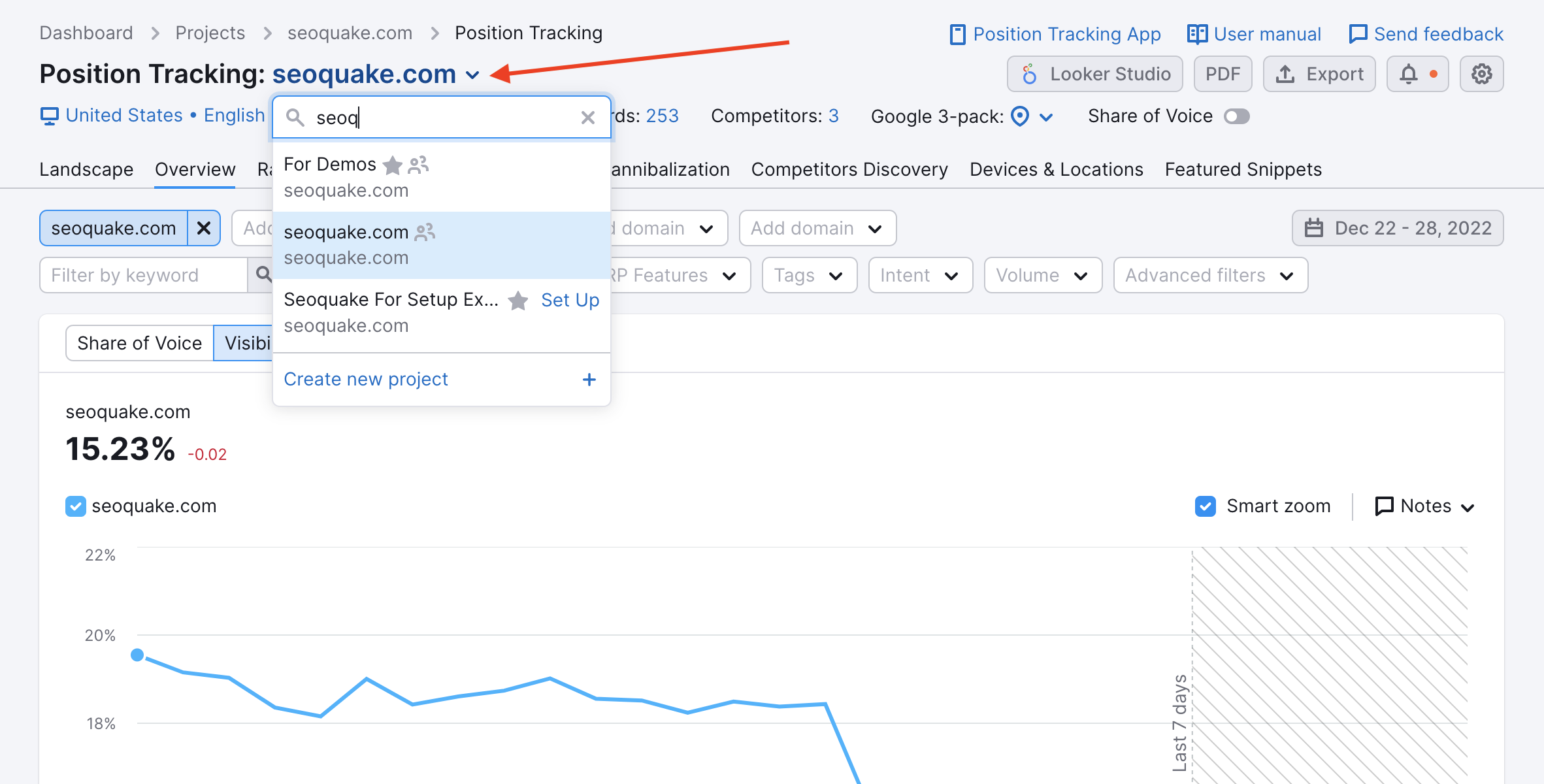
Task: Click shared users icon on seoquake.com project
Action: [x=425, y=232]
